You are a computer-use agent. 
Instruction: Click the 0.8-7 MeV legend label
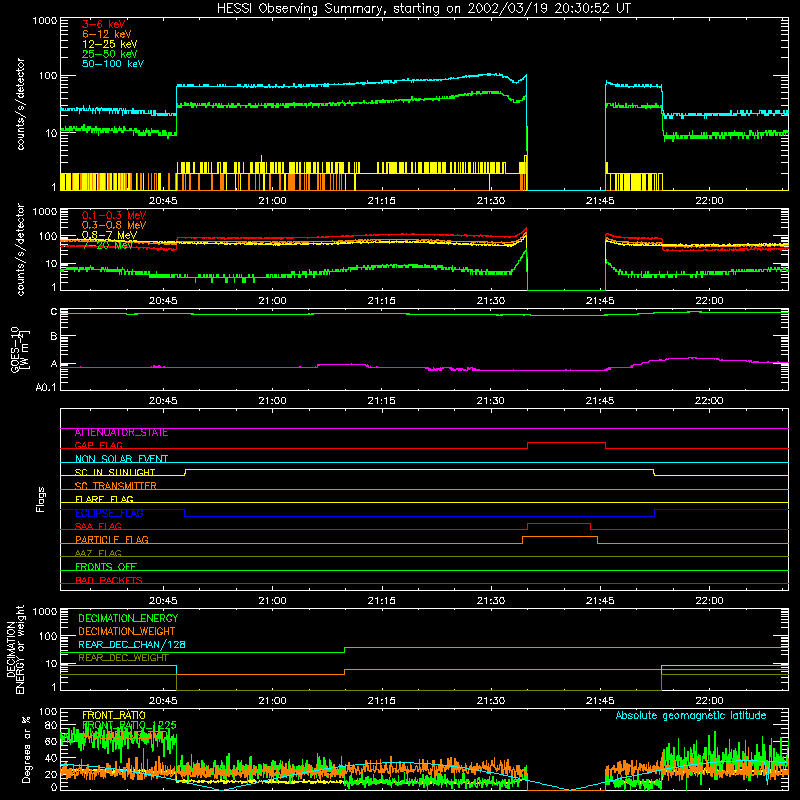coord(109,235)
